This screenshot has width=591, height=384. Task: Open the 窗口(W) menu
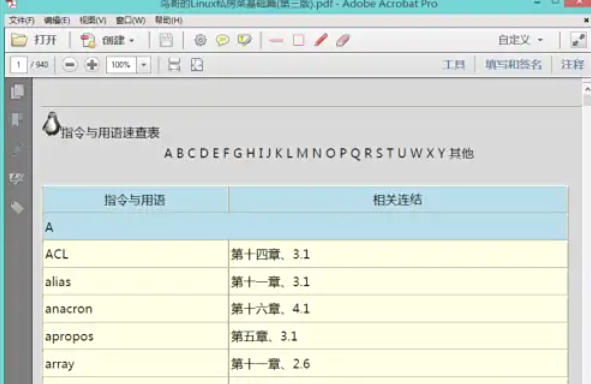130,20
